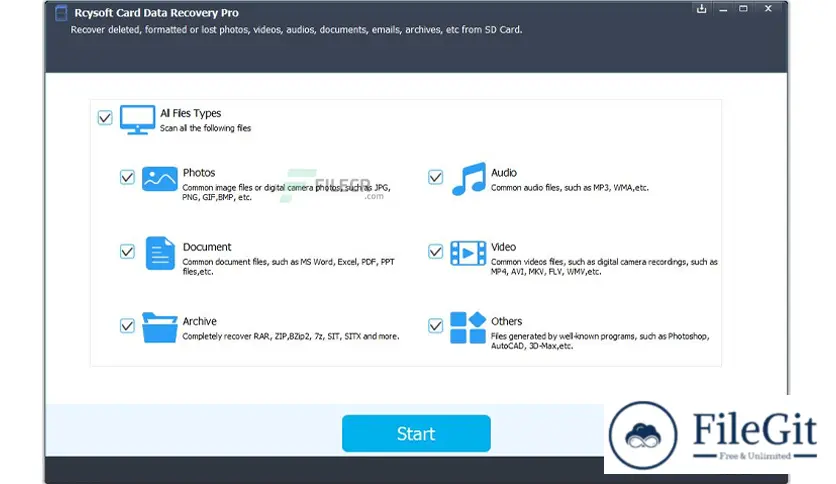The image size is (836, 484).
Task: Click the Video film strip icon
Action: (x=468, y=253)
